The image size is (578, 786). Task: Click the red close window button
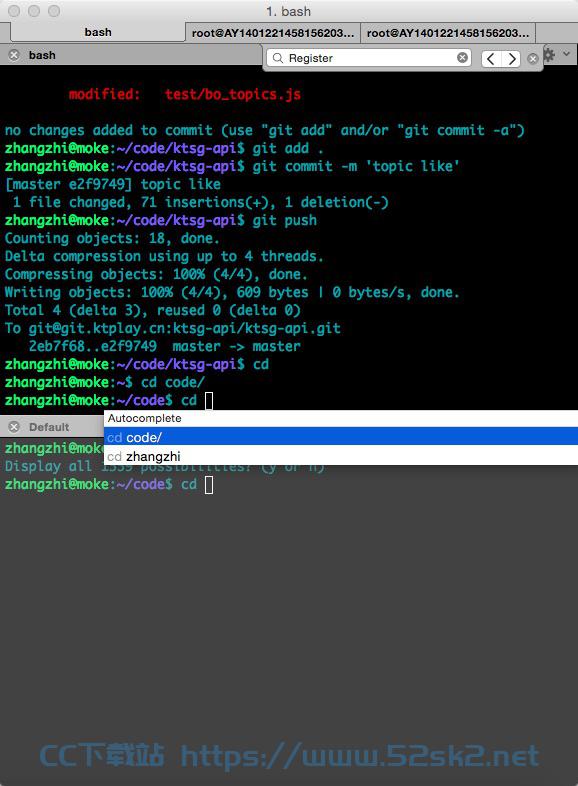tap(14, 11)
